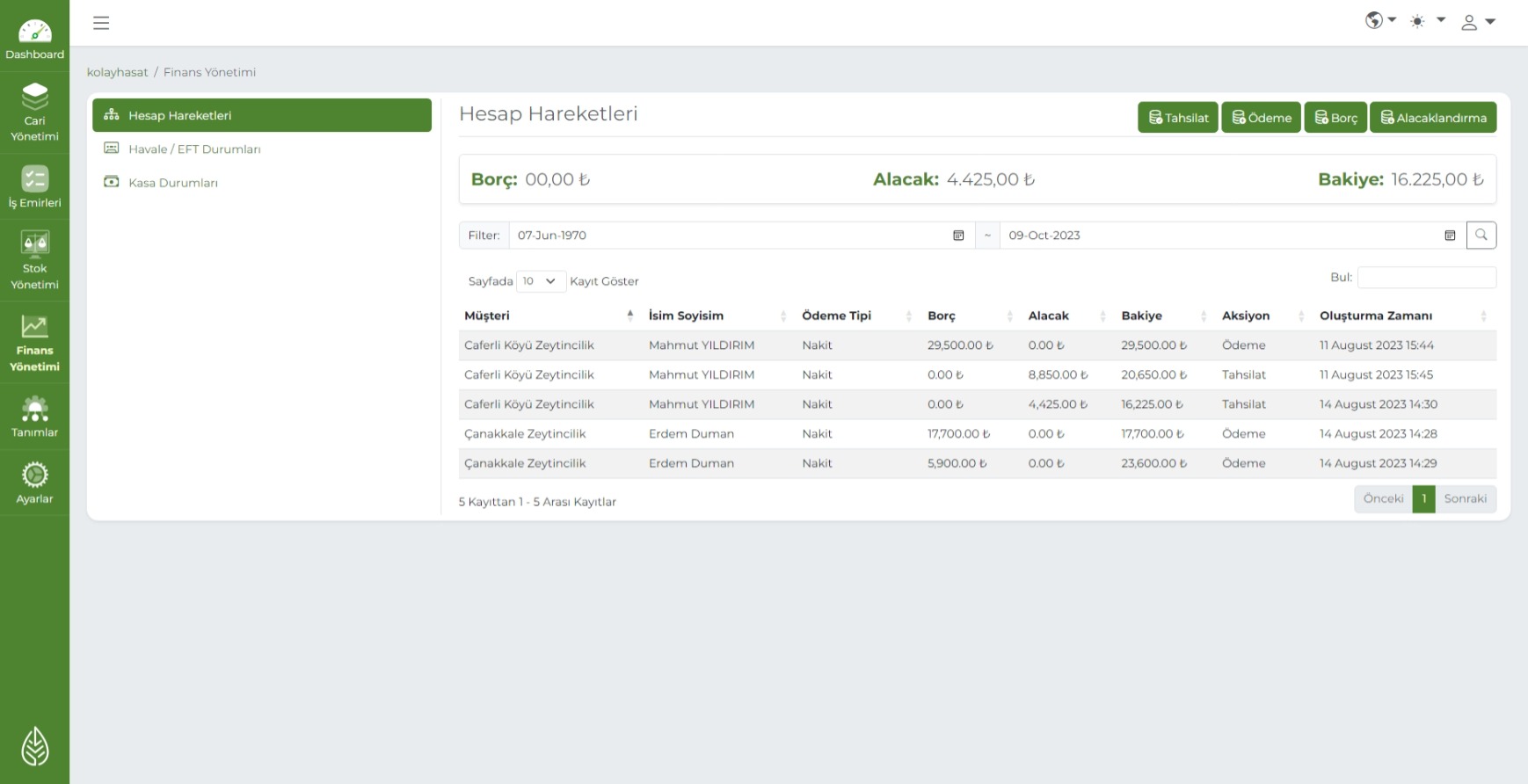Viewport: 1528px width, 784px height.
Task: Click the date 14 August 2023 14:28
Action: pyautogui.click(x=1378, y=434)
